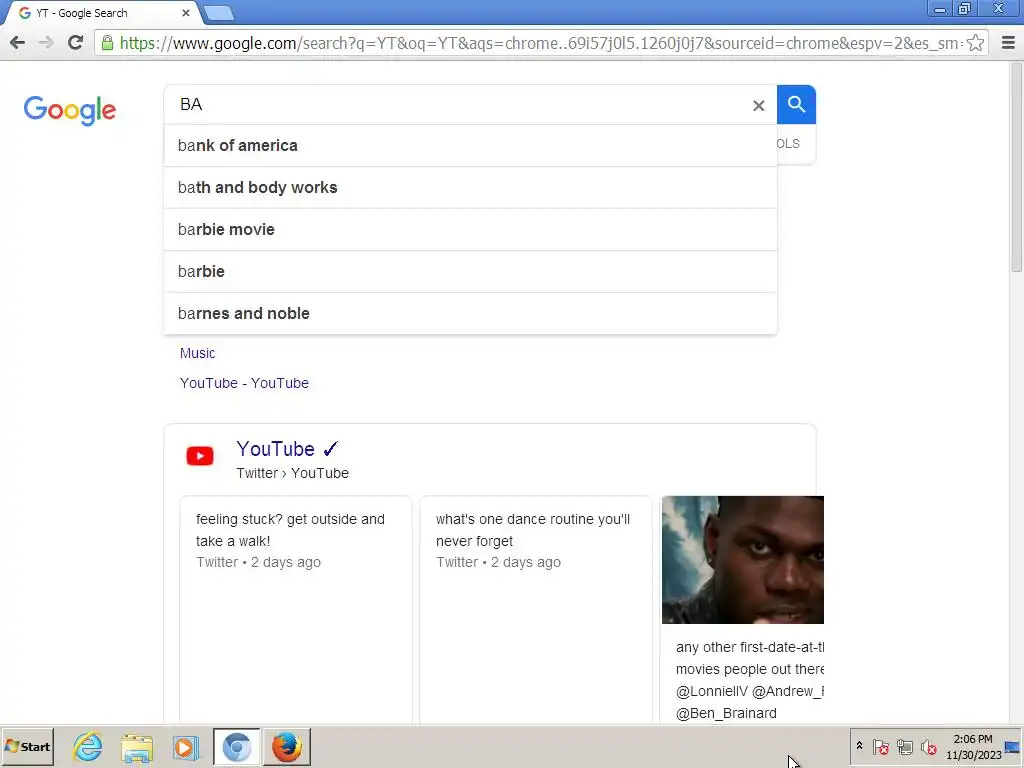Close the YT - Google Search tab
Viewport: 1024px width, 768px height.
tap(185, 12)
